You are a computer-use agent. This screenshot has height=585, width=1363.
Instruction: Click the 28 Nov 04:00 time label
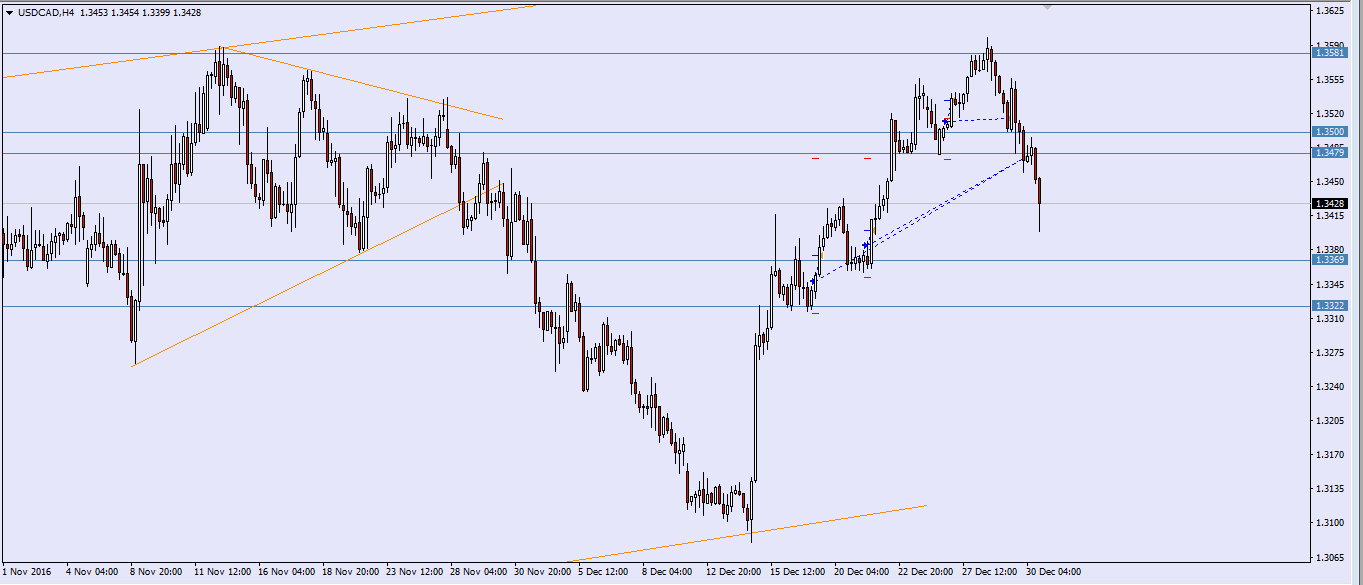(477, 572)
